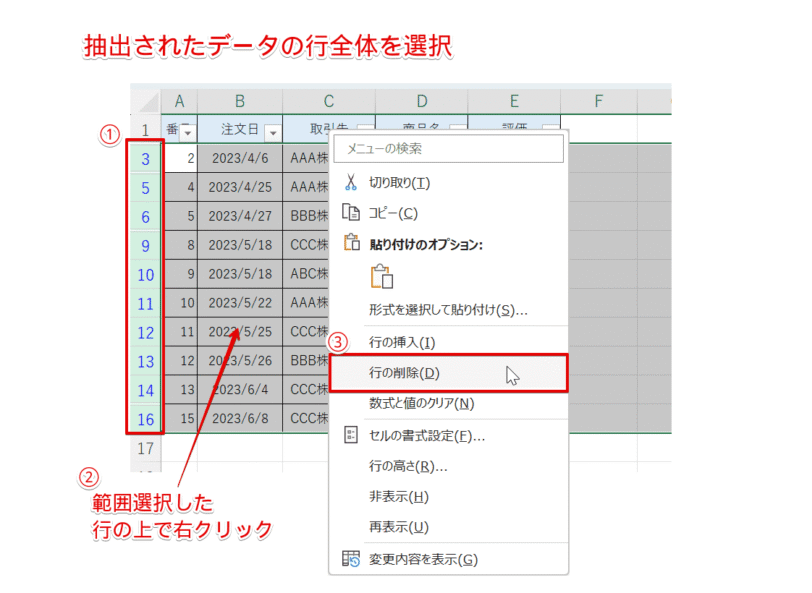
Task: Choose 形式を選択して貼り付け(S)...
Action: pyautogui.click(x=448, y=310)
